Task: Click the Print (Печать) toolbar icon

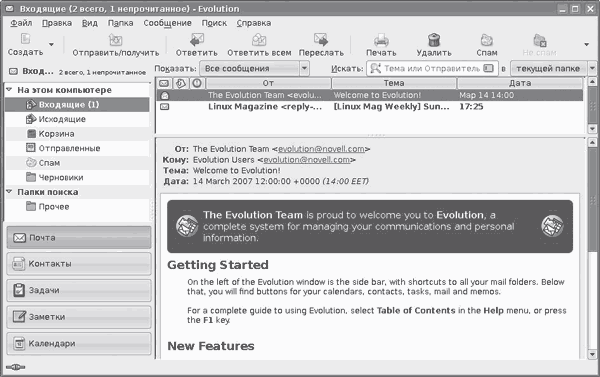Action: (381, 39)
